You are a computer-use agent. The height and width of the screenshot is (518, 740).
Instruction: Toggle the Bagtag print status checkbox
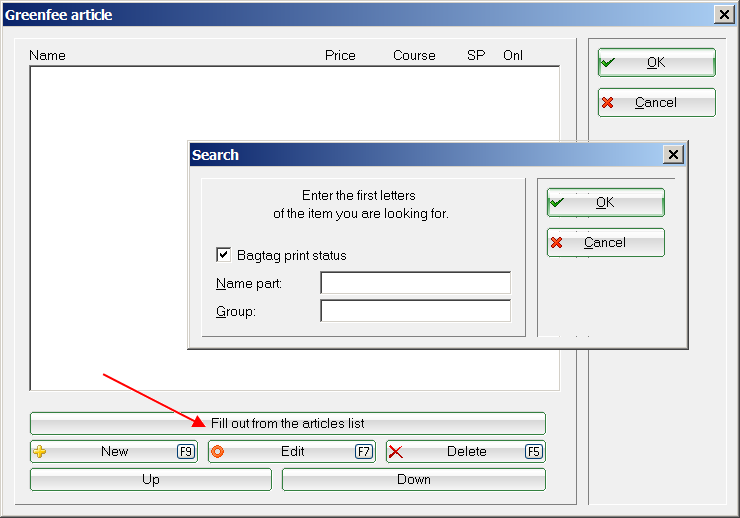(x=224, y=255)
